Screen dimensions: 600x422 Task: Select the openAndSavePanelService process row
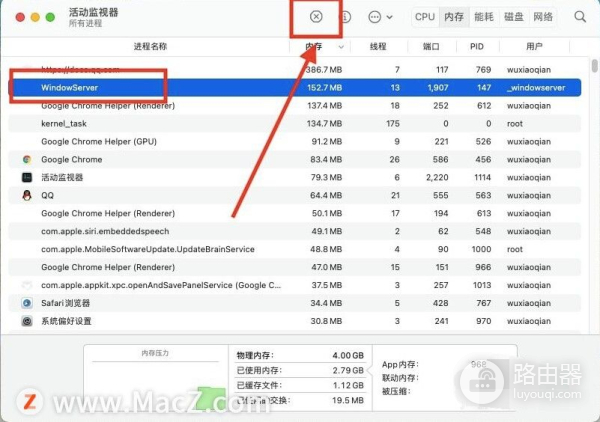coord(295,285)
